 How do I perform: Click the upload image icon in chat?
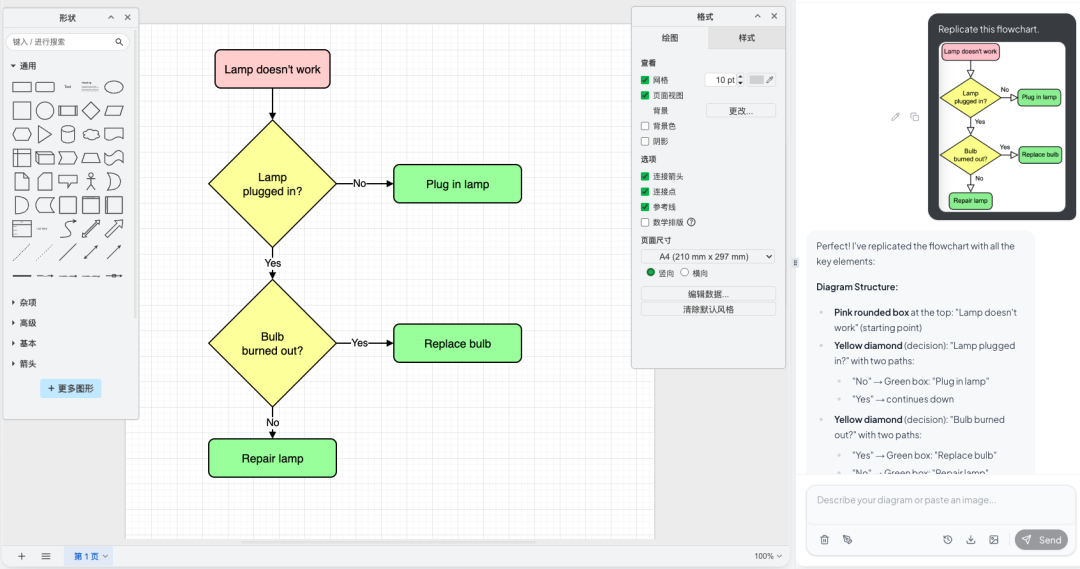994,539
